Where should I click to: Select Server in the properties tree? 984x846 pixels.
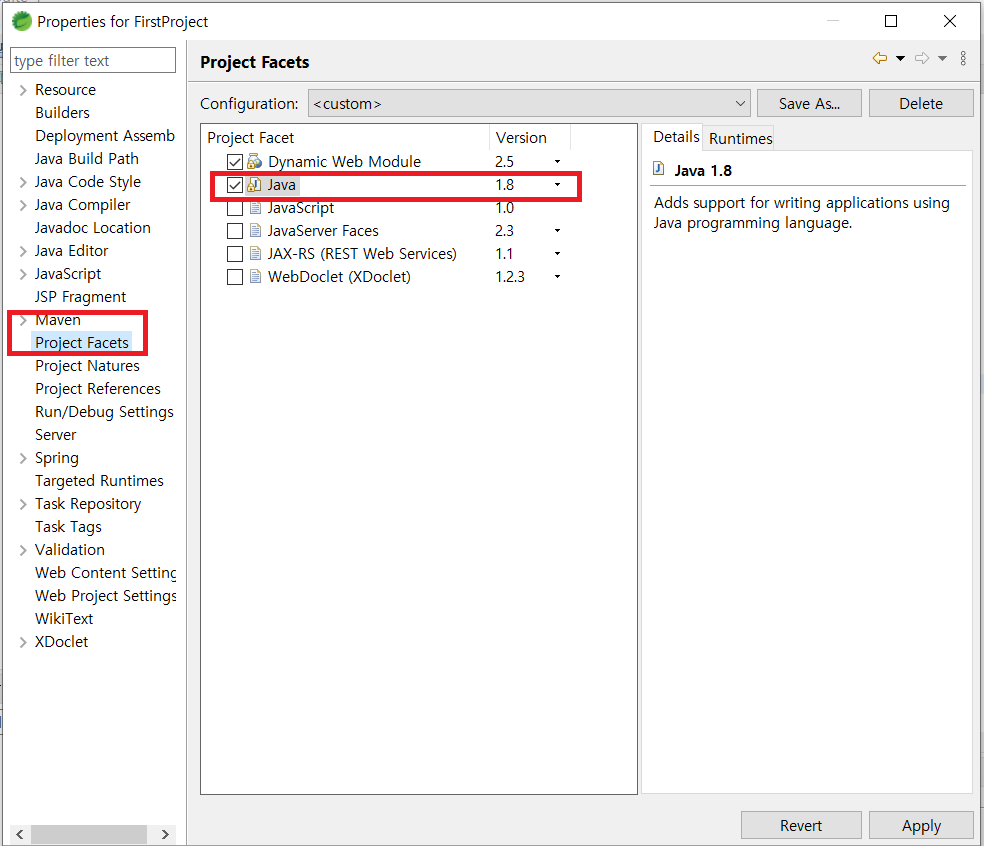coord(55,435)
